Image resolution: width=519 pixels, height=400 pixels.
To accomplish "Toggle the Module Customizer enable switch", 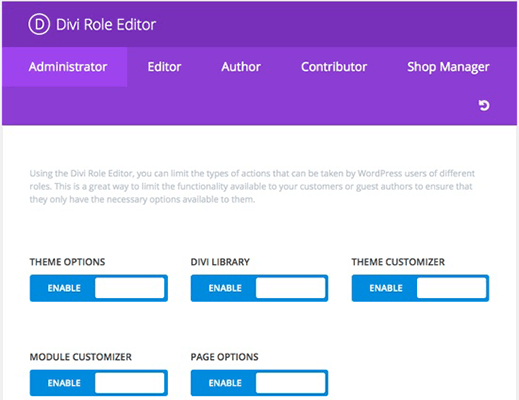I will pyautogui.click(x=99, y=383).
